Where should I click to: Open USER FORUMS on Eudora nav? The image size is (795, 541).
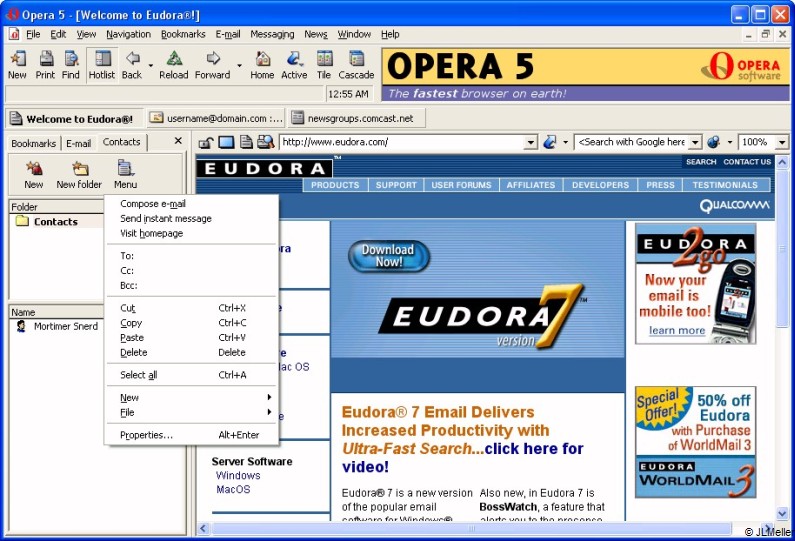[x=461, y=185]
